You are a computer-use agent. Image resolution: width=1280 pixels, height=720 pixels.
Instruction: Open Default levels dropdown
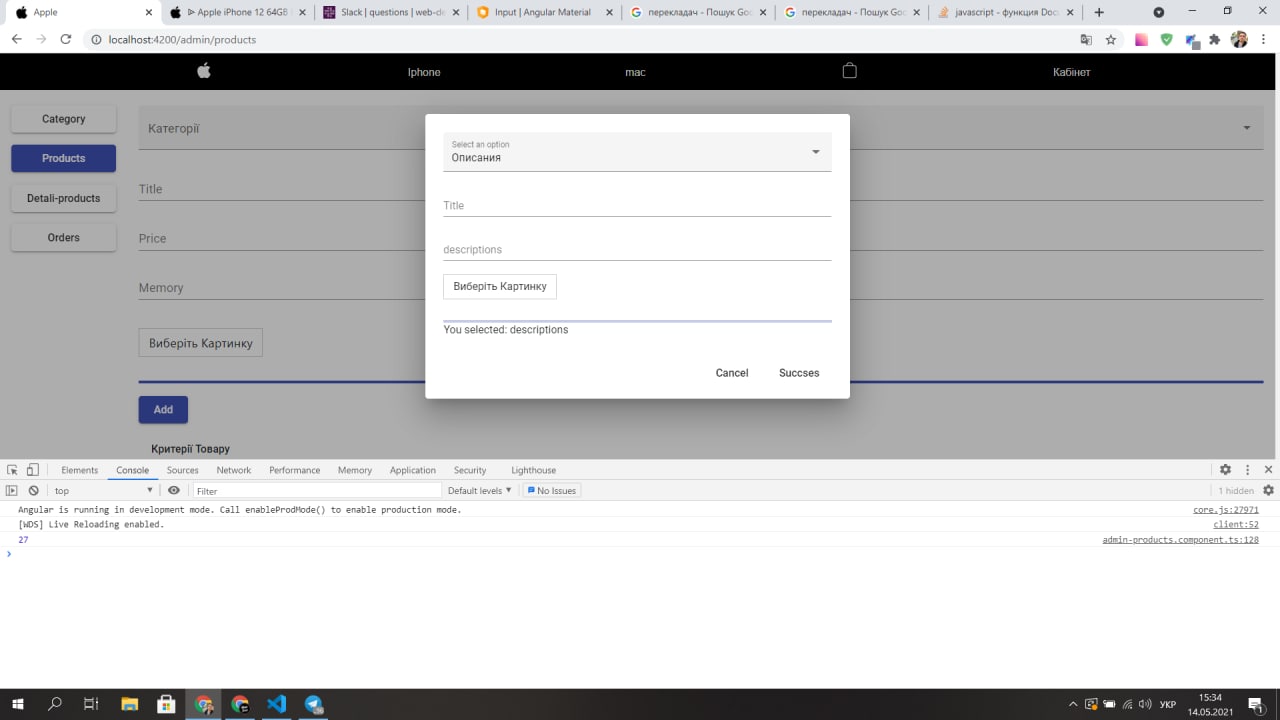click(479, 491)
